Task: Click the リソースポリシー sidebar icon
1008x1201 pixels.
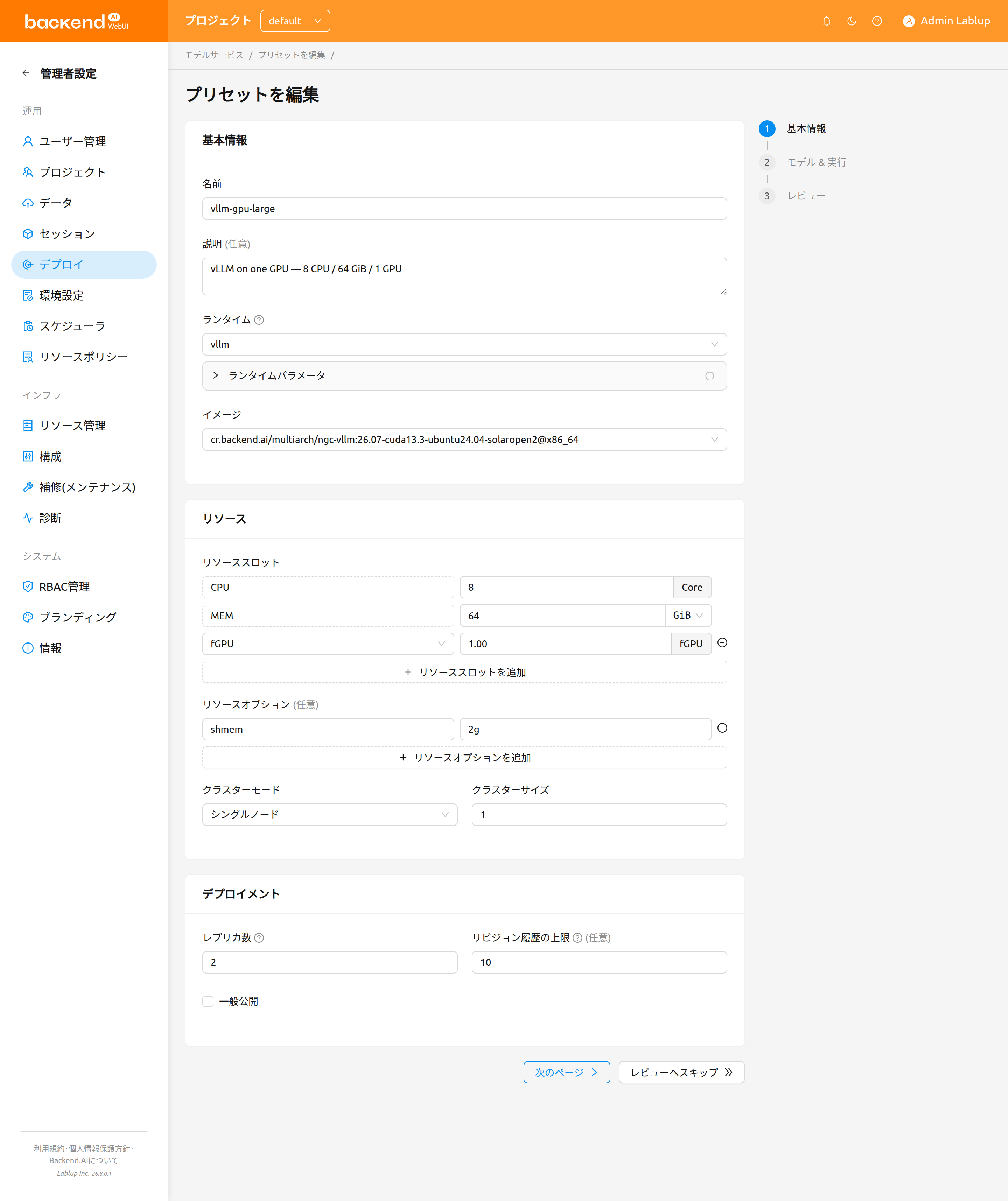Action: [27, 357]
